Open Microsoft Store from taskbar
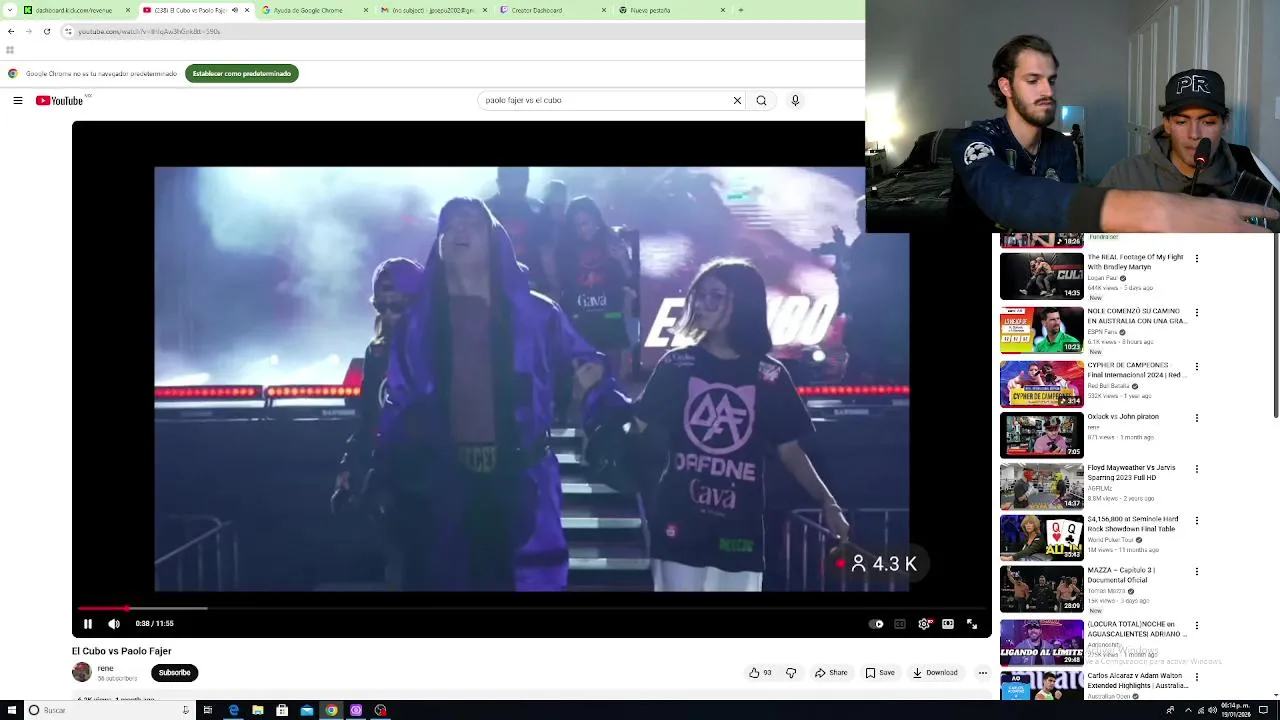This screenshot has height=720, width=1280. [282, 710]
